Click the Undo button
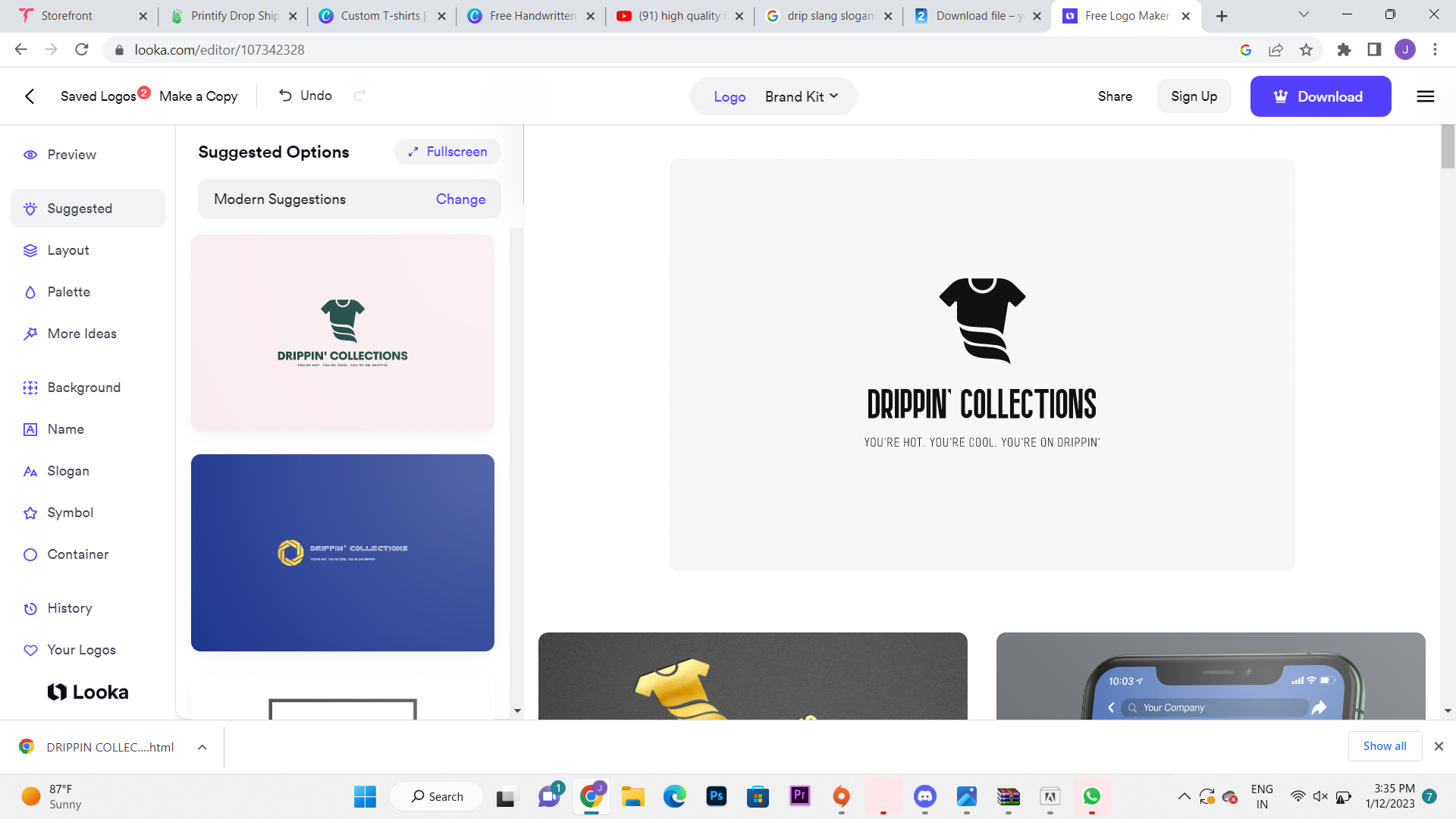The image size is (1456, 819). [306, 96]
